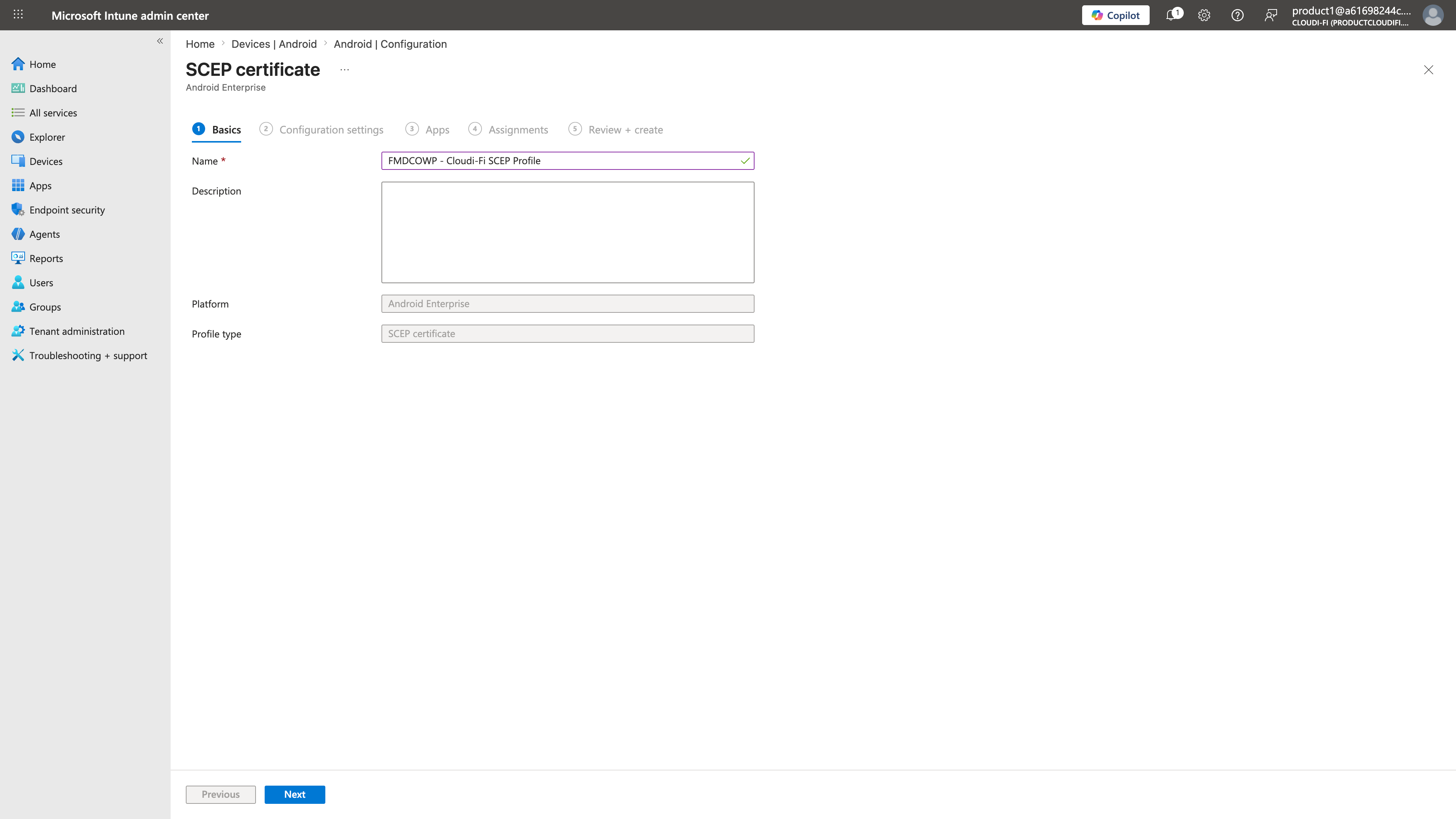Image resolution: width=1456 pixels, height=819 pixels.
Task: Collapse the left navigation sidebar
Action: pyautogui.click(x=160, y=41)
